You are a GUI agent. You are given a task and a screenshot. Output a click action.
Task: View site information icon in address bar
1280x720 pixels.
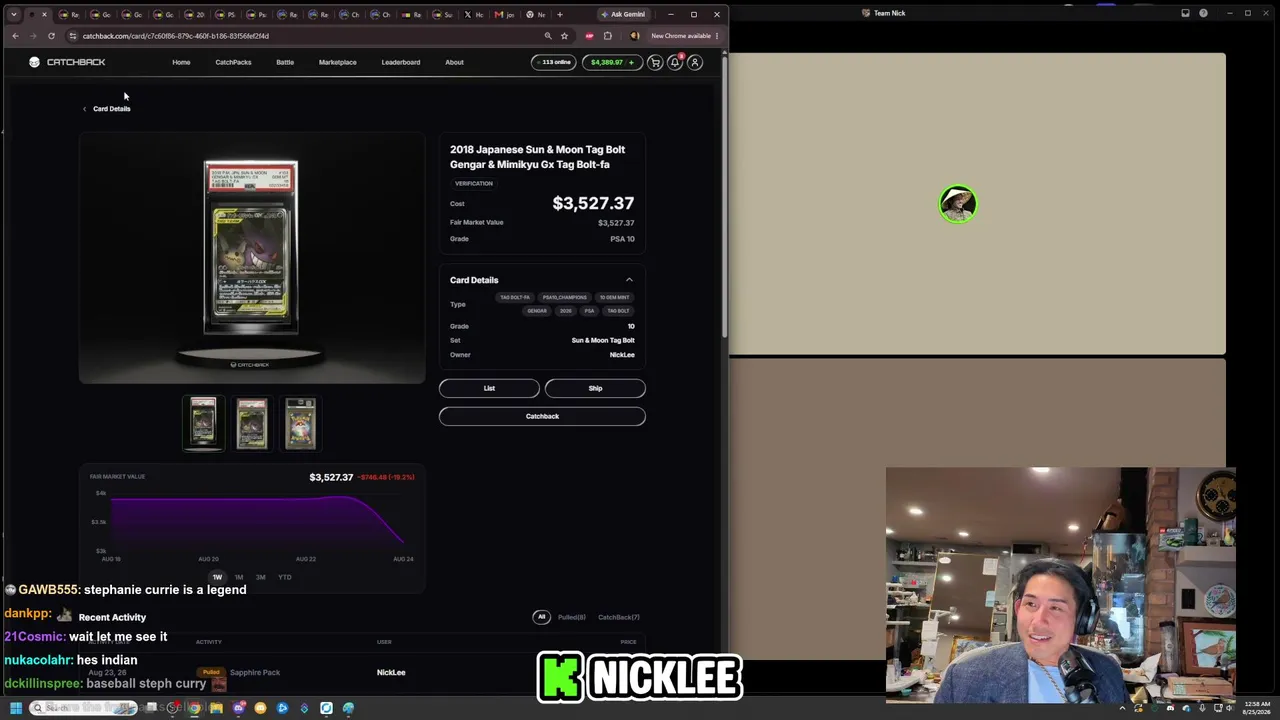click(x=73, y=36)
